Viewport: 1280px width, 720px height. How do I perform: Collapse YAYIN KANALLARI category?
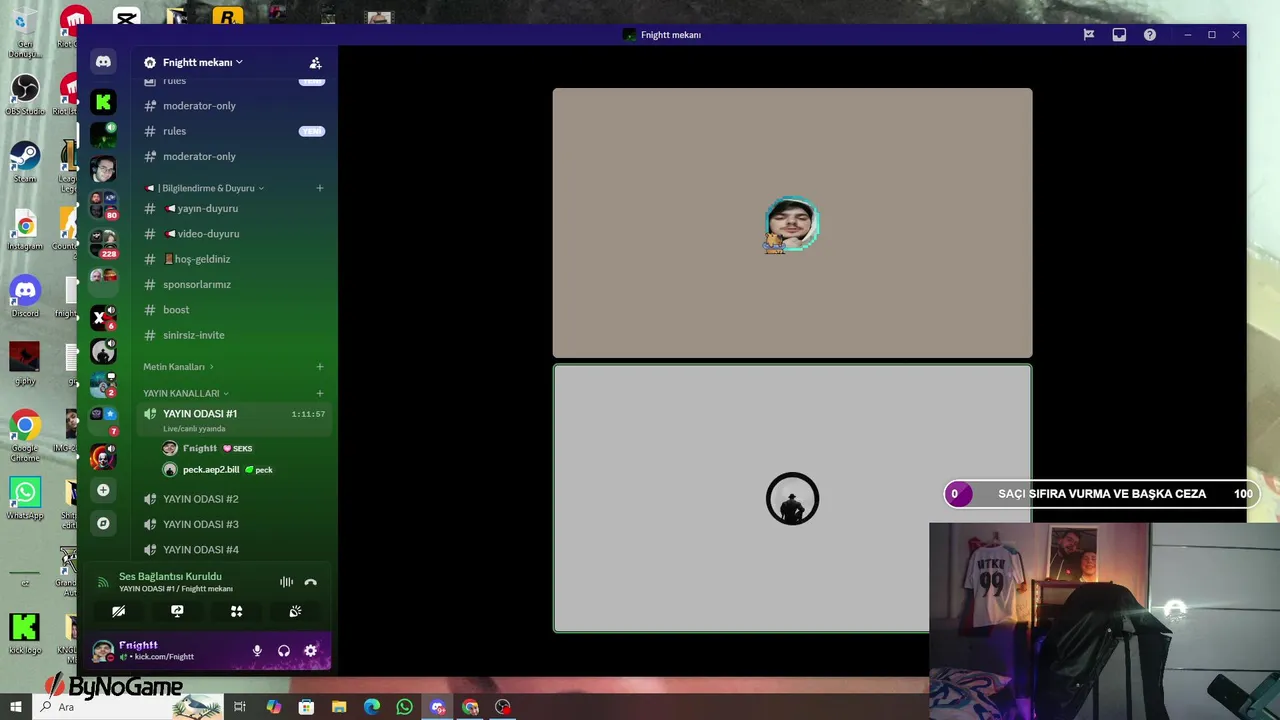click(185, 393)
